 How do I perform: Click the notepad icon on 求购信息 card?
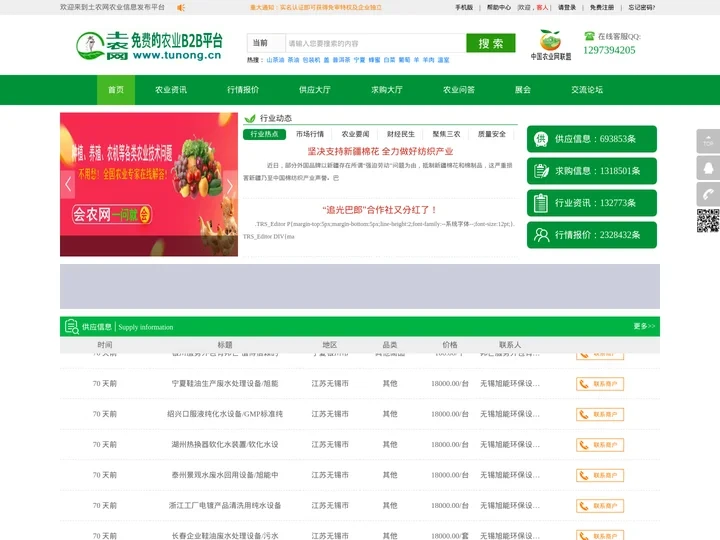point(541,171)
